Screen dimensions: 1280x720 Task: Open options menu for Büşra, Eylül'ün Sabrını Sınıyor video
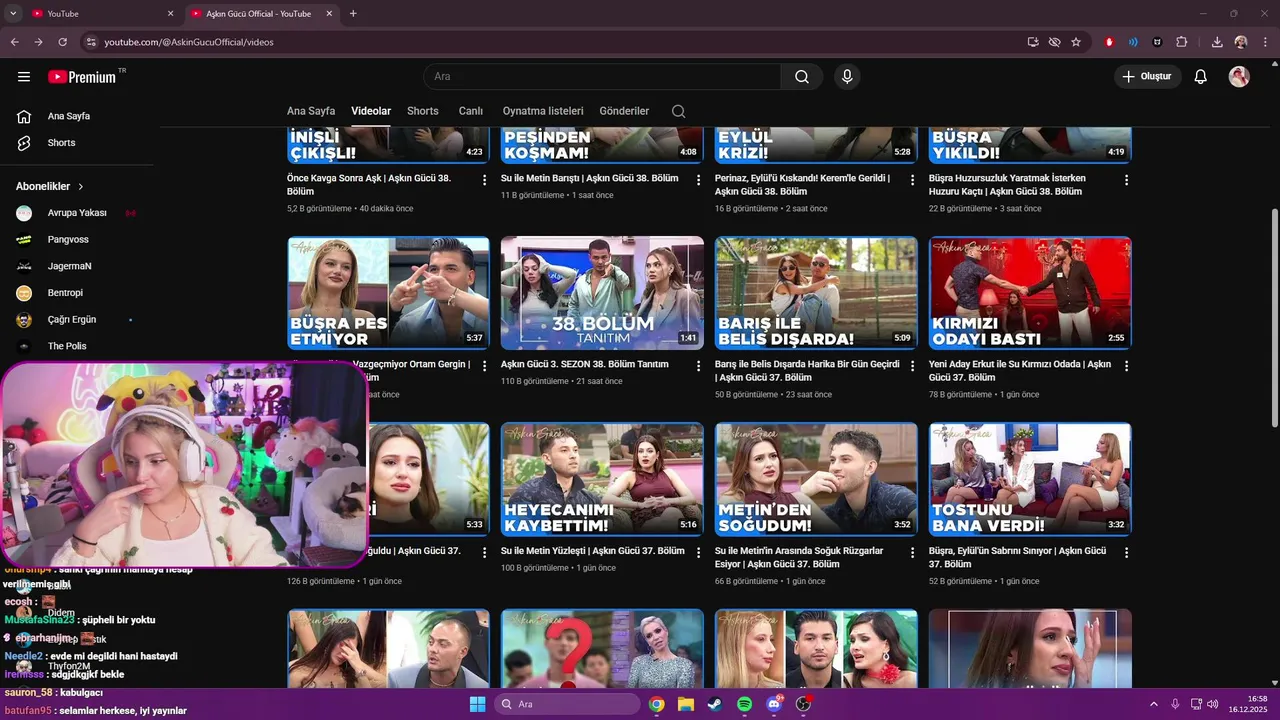point(1126,552)
